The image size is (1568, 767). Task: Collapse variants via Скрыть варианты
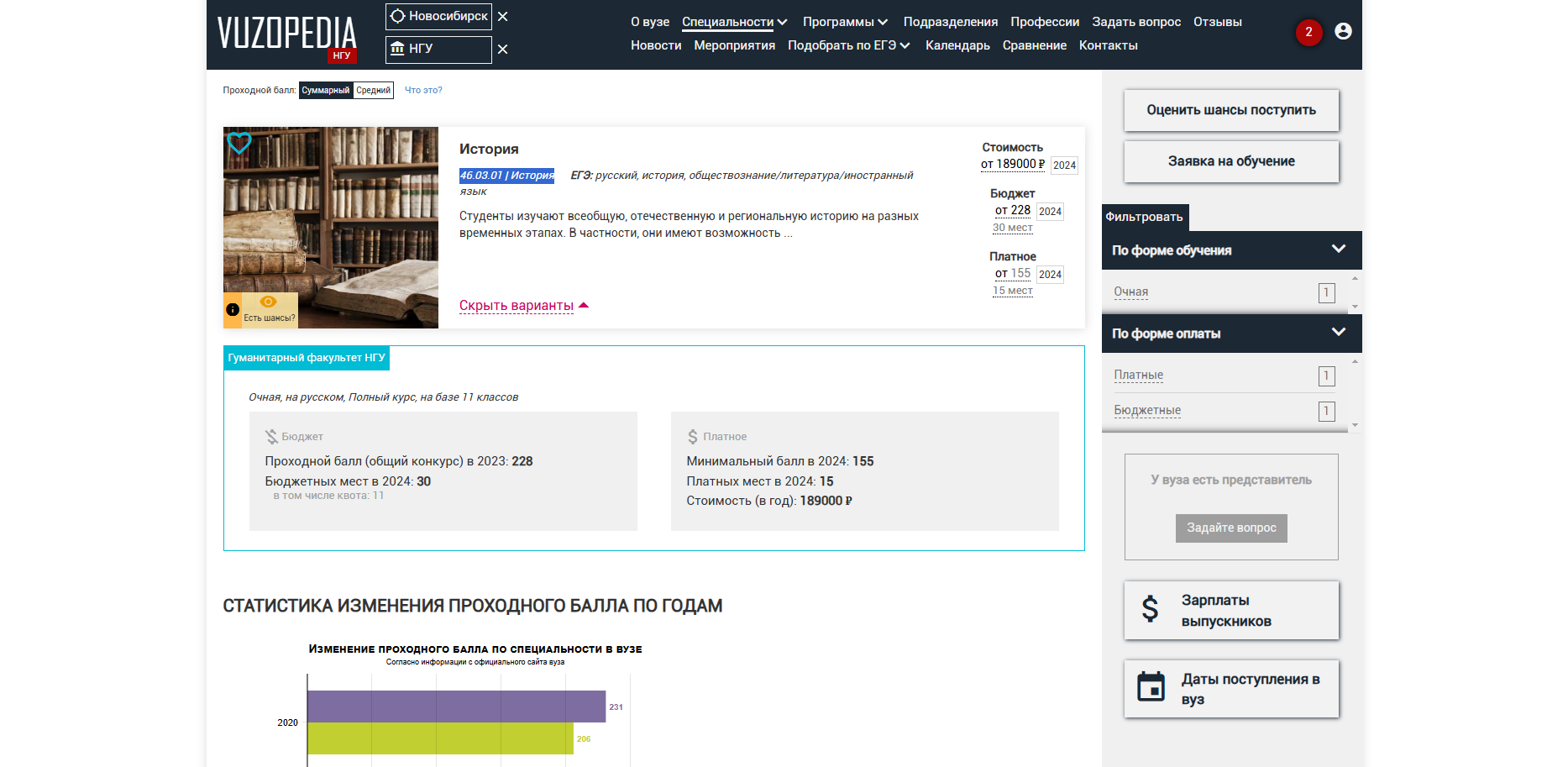point(524,306)
